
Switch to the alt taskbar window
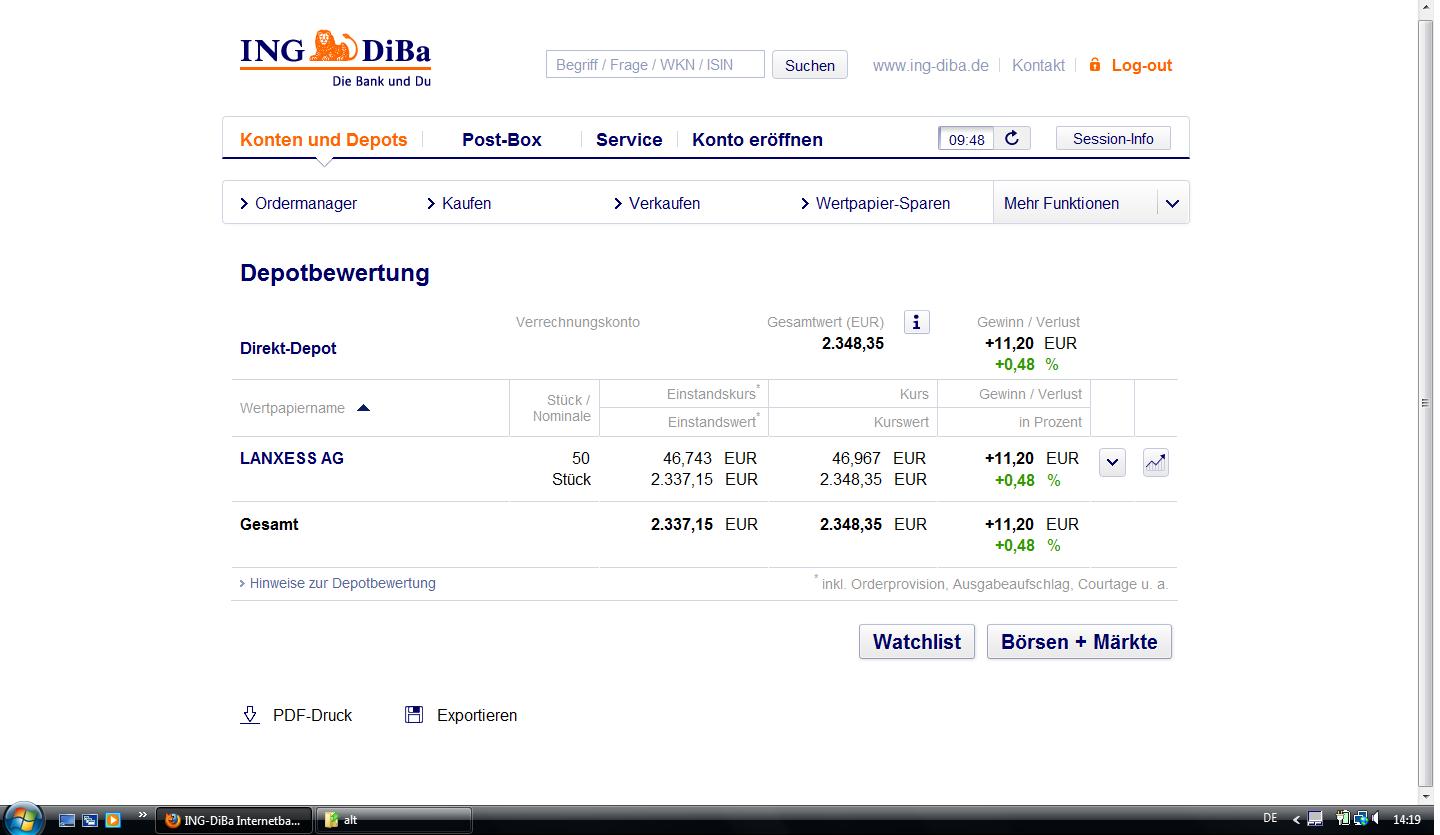coord(394,820)
